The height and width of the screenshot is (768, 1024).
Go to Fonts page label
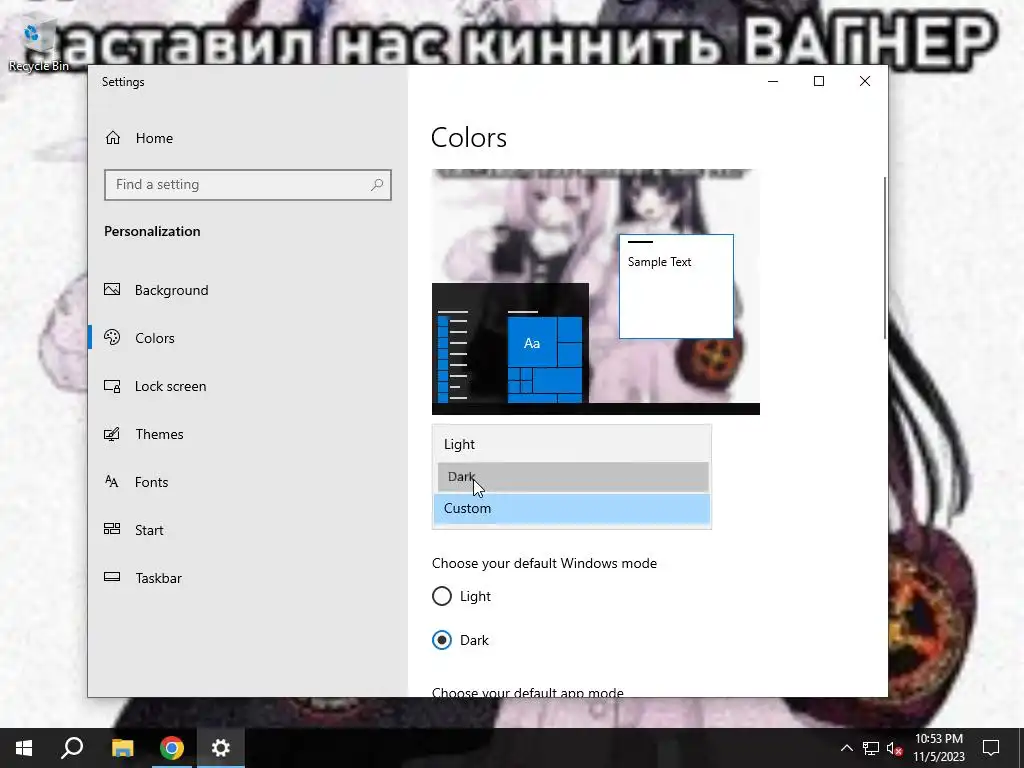[152, 482]
